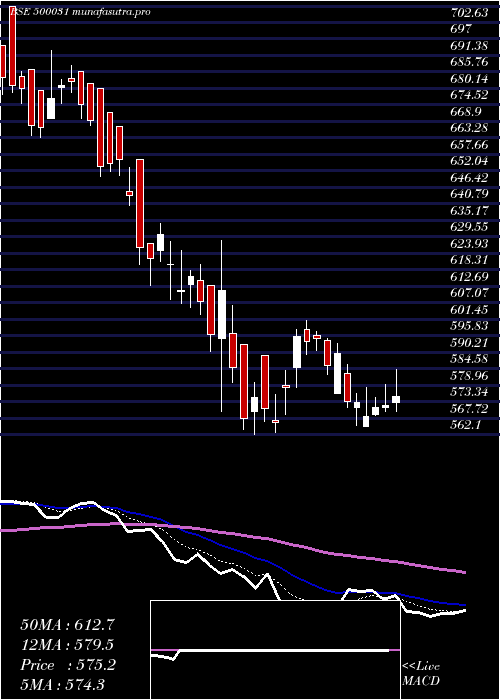Screen dimensions: 500x700
Task: Click the 12MA : 579.5 readout
Action: 67,645
